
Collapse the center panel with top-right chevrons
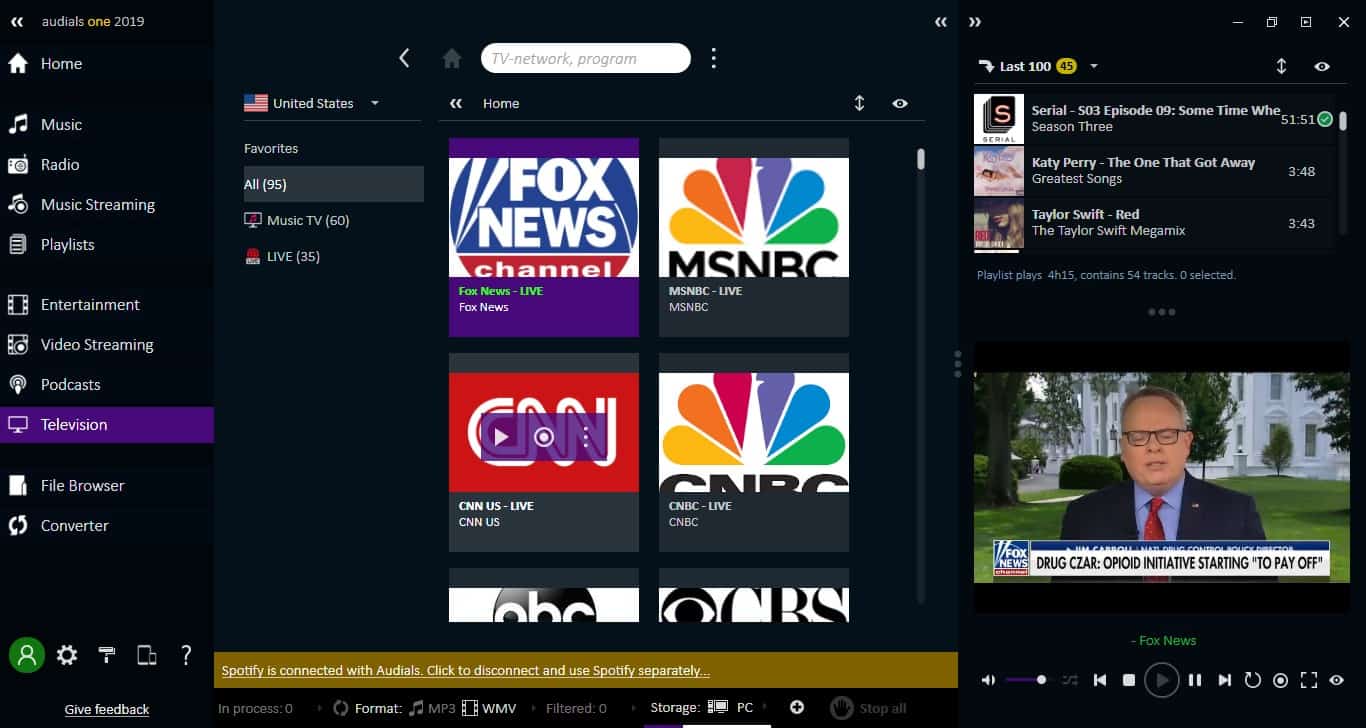pos(941,21)
